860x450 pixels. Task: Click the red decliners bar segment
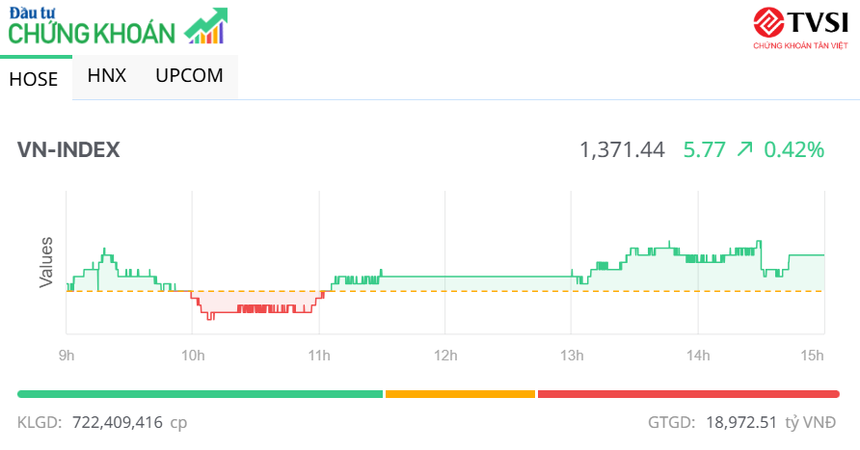click(688, 394)
